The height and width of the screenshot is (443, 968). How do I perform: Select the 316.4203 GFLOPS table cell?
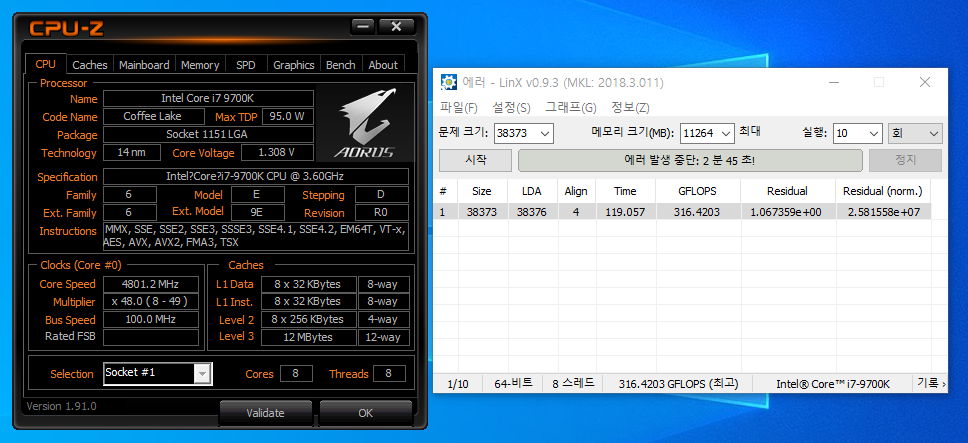pyautogui.click(x=698, y=212)
